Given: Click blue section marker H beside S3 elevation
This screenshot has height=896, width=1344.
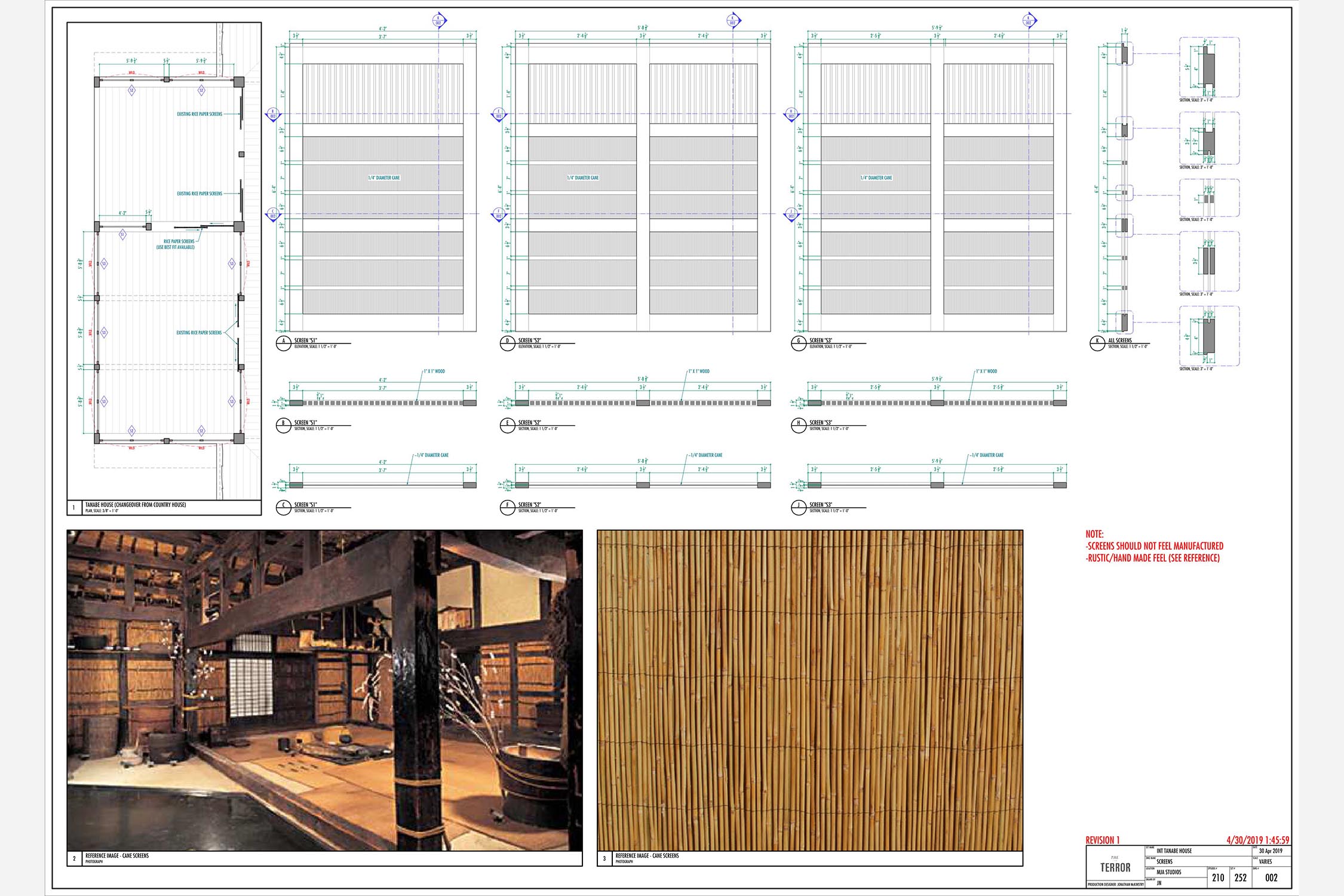Looking at the screenshot, I should click(791, 113).
